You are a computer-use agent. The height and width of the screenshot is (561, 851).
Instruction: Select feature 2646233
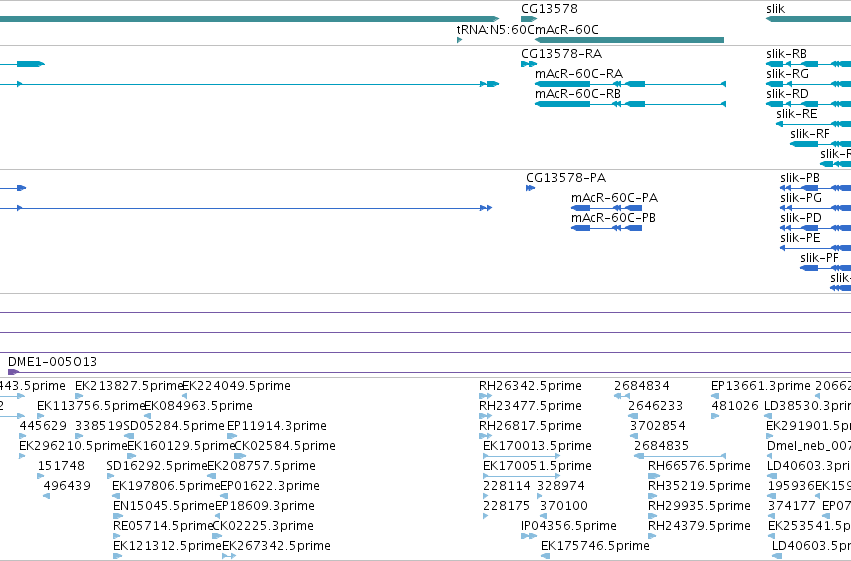pos(656,406)
